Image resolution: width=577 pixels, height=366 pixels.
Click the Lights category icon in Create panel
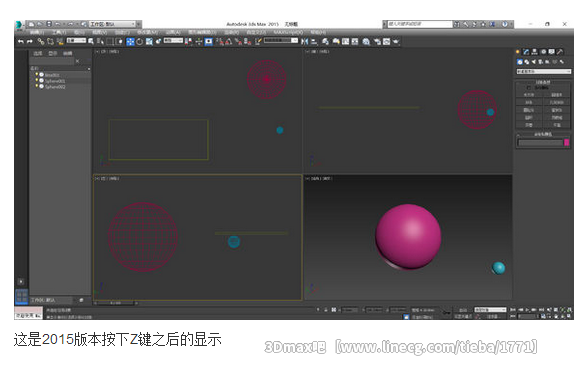534,62
